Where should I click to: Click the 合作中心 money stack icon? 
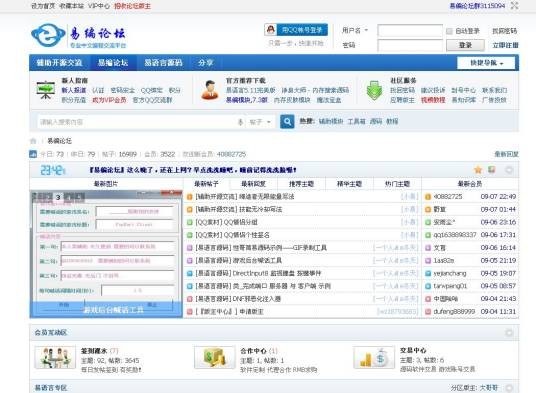click(215, 357)
